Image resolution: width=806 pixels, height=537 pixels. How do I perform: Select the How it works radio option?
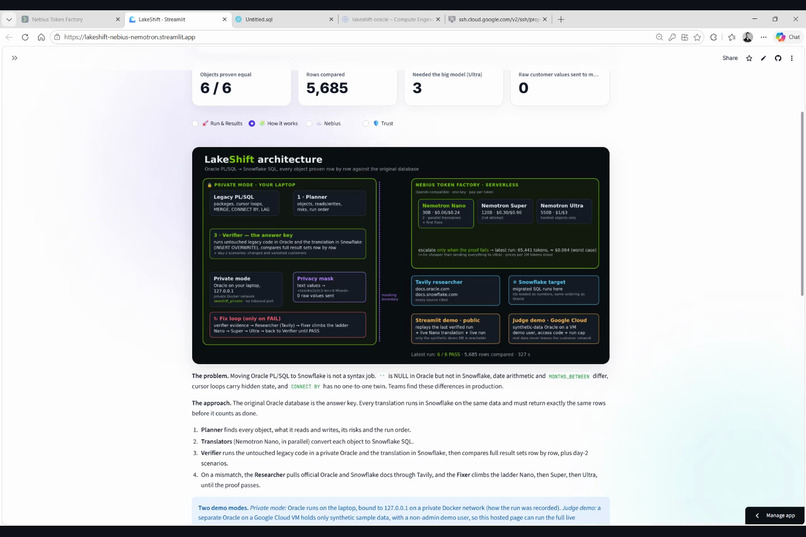(x=273, y=123)
